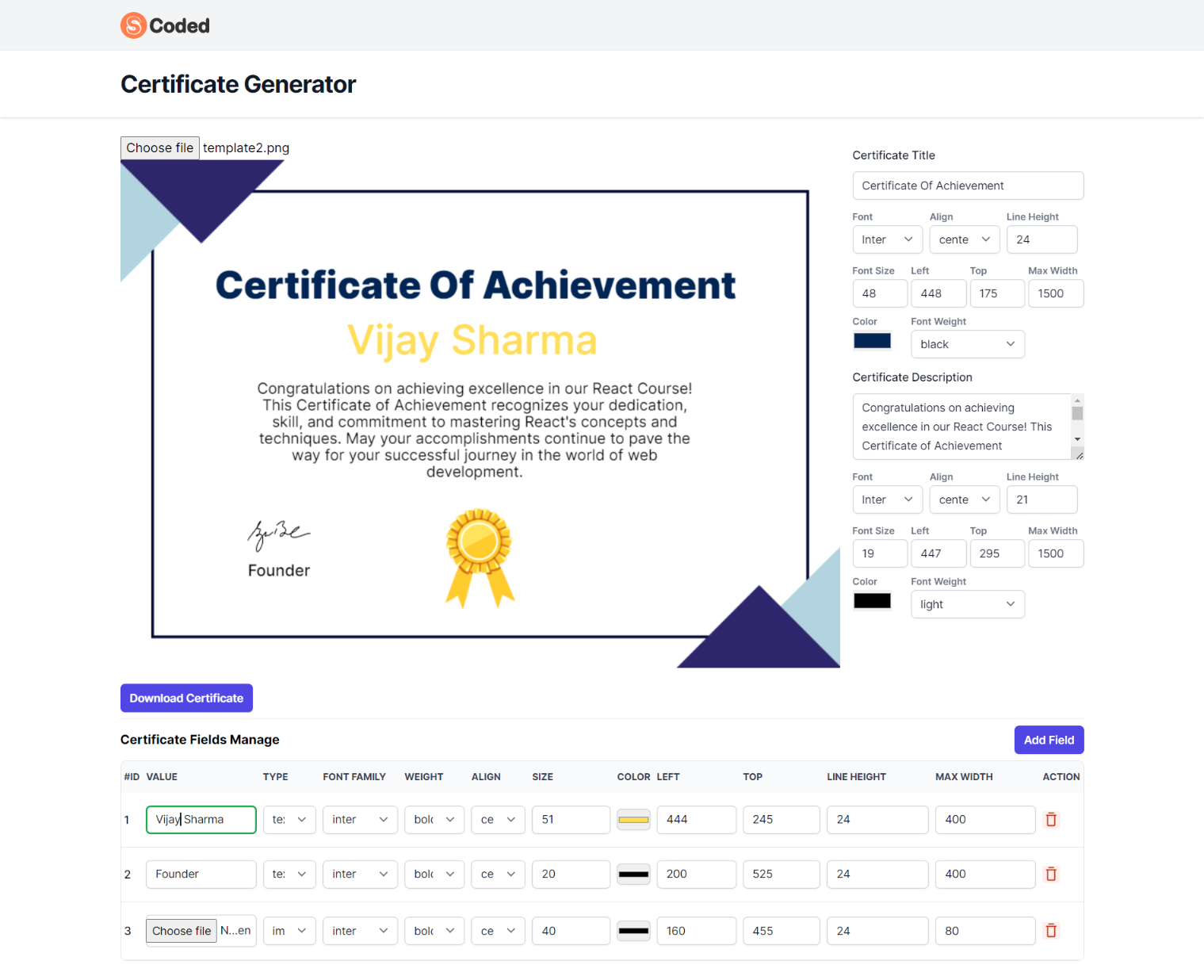1204x980 pixels.
Task: Focus the Certificate Title input
Action: [x=968, y=186]
